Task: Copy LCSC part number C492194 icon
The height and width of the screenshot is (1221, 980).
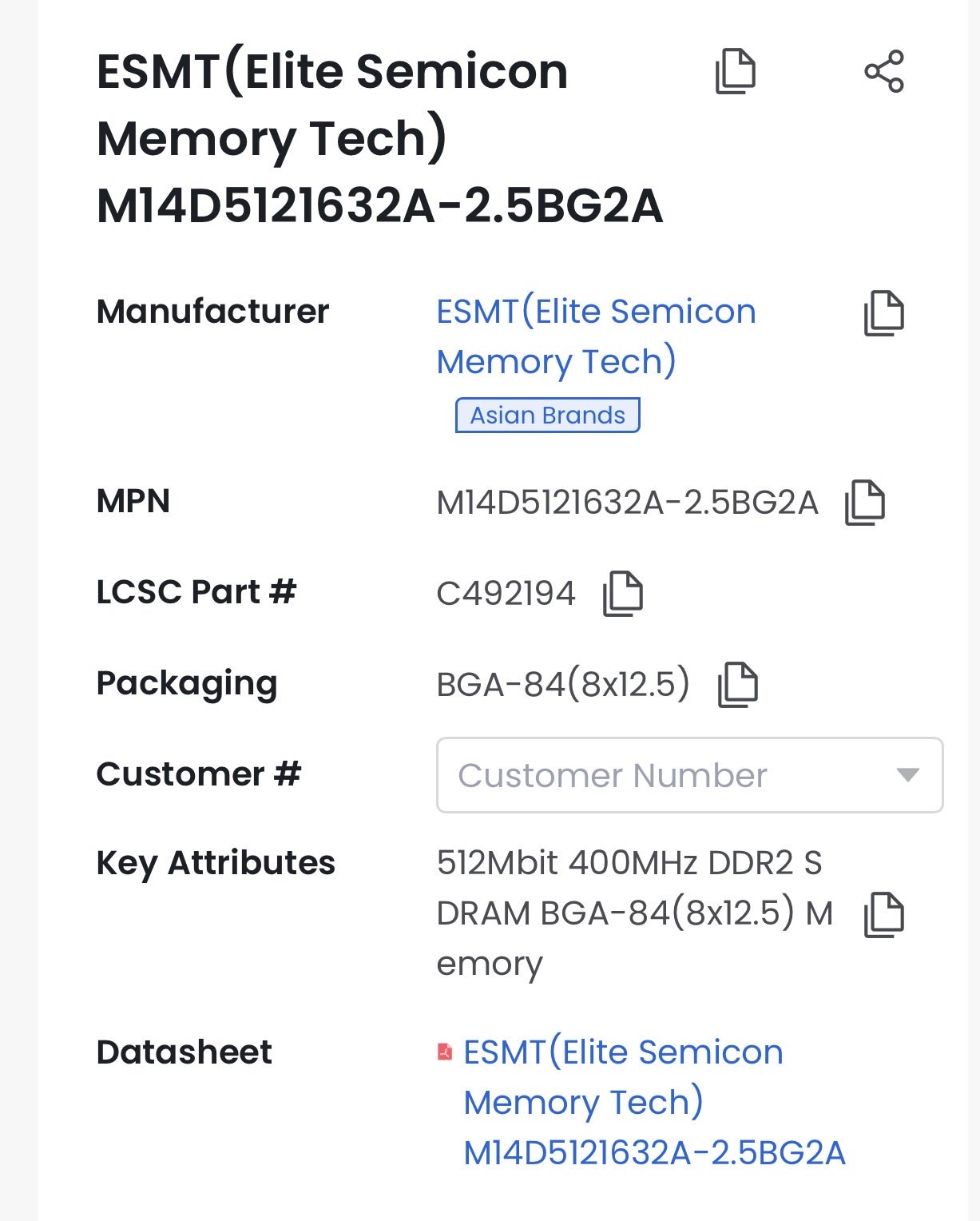Action: 623,594
